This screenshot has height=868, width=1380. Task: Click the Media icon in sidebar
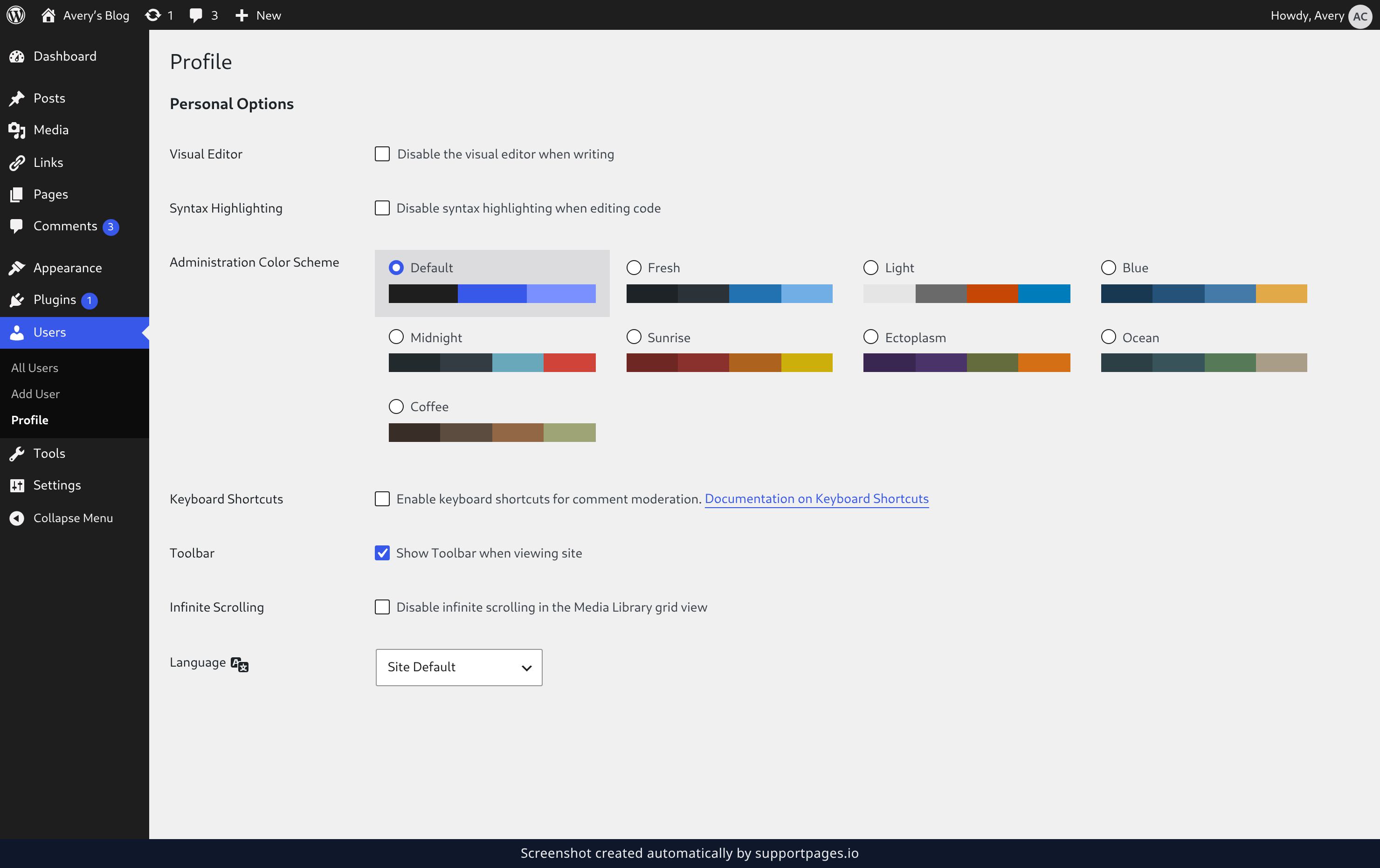[17, 130]
